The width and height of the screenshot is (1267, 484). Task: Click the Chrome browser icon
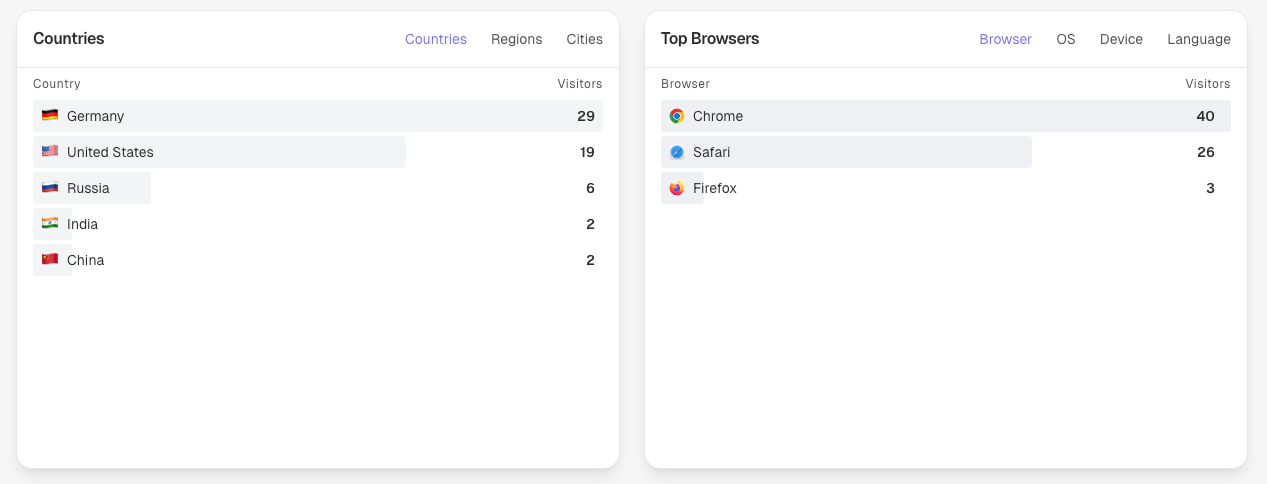tap(677, 116)
